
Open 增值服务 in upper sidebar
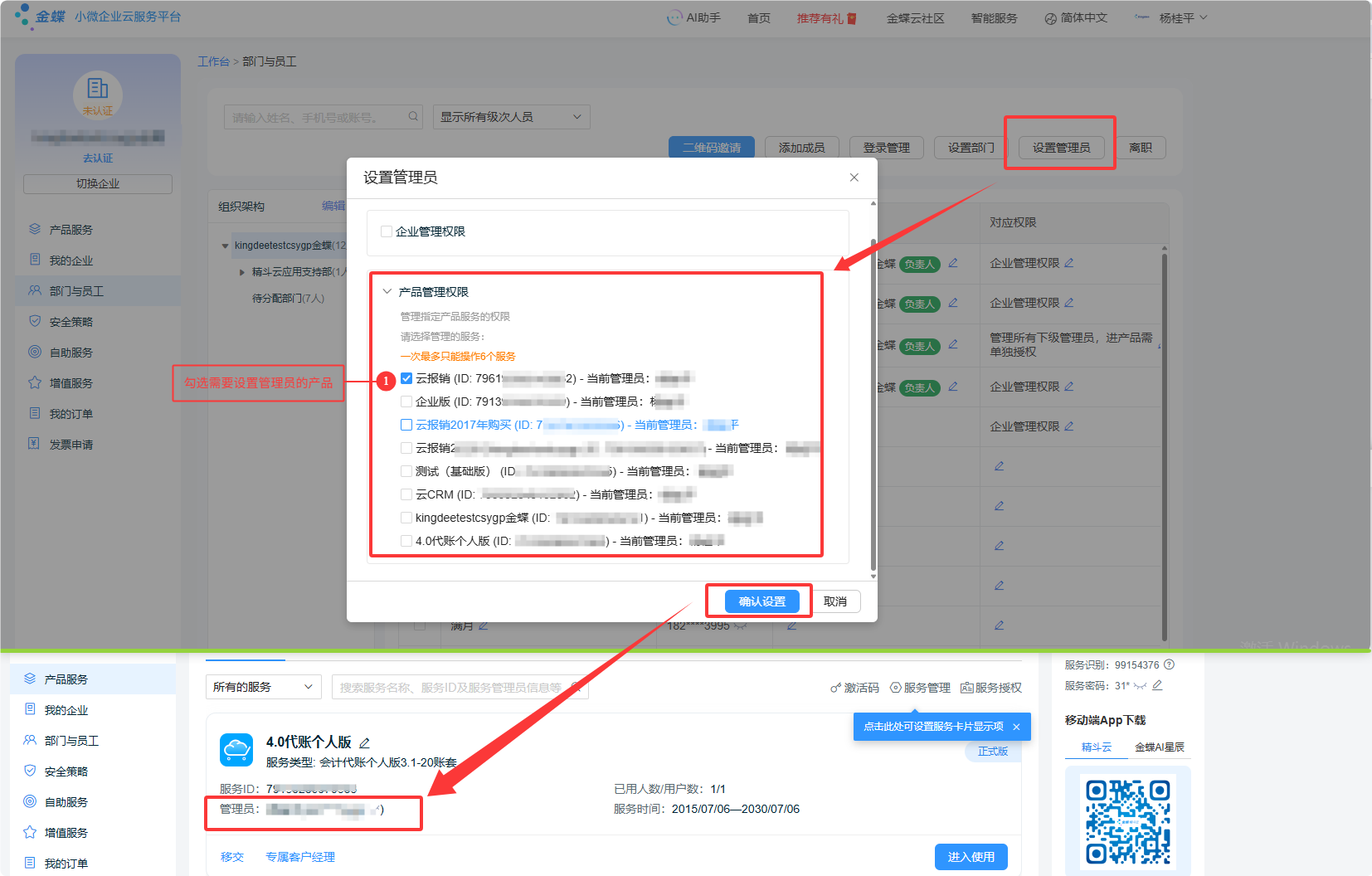[71, 383]
